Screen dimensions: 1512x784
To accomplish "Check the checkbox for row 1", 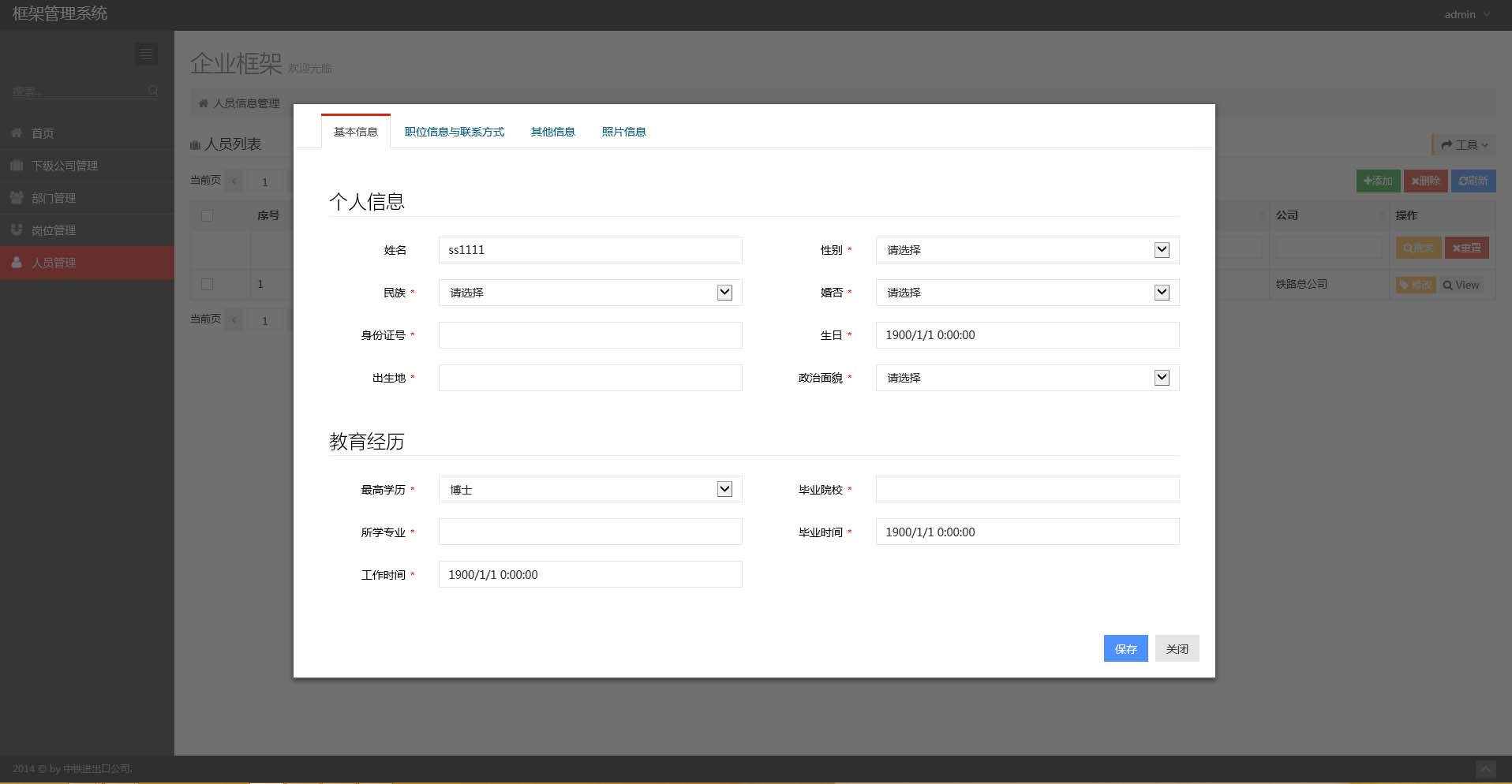I will pyautogui.click(x=208, y=284).
